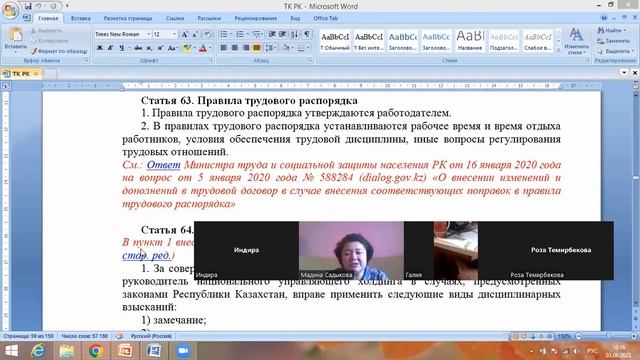The width and height of the screenshot is (640, 360).
Task: Expand Выделить select dropdown
Action: point(632,51)
